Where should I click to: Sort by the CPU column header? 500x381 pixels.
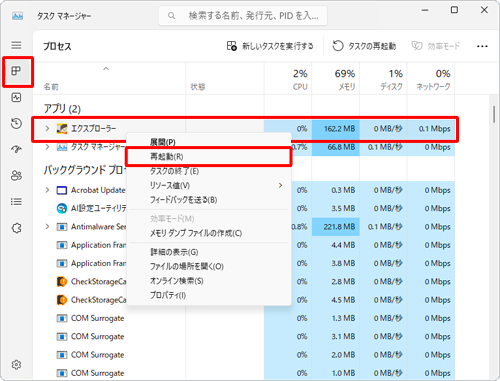pos(288,79)
